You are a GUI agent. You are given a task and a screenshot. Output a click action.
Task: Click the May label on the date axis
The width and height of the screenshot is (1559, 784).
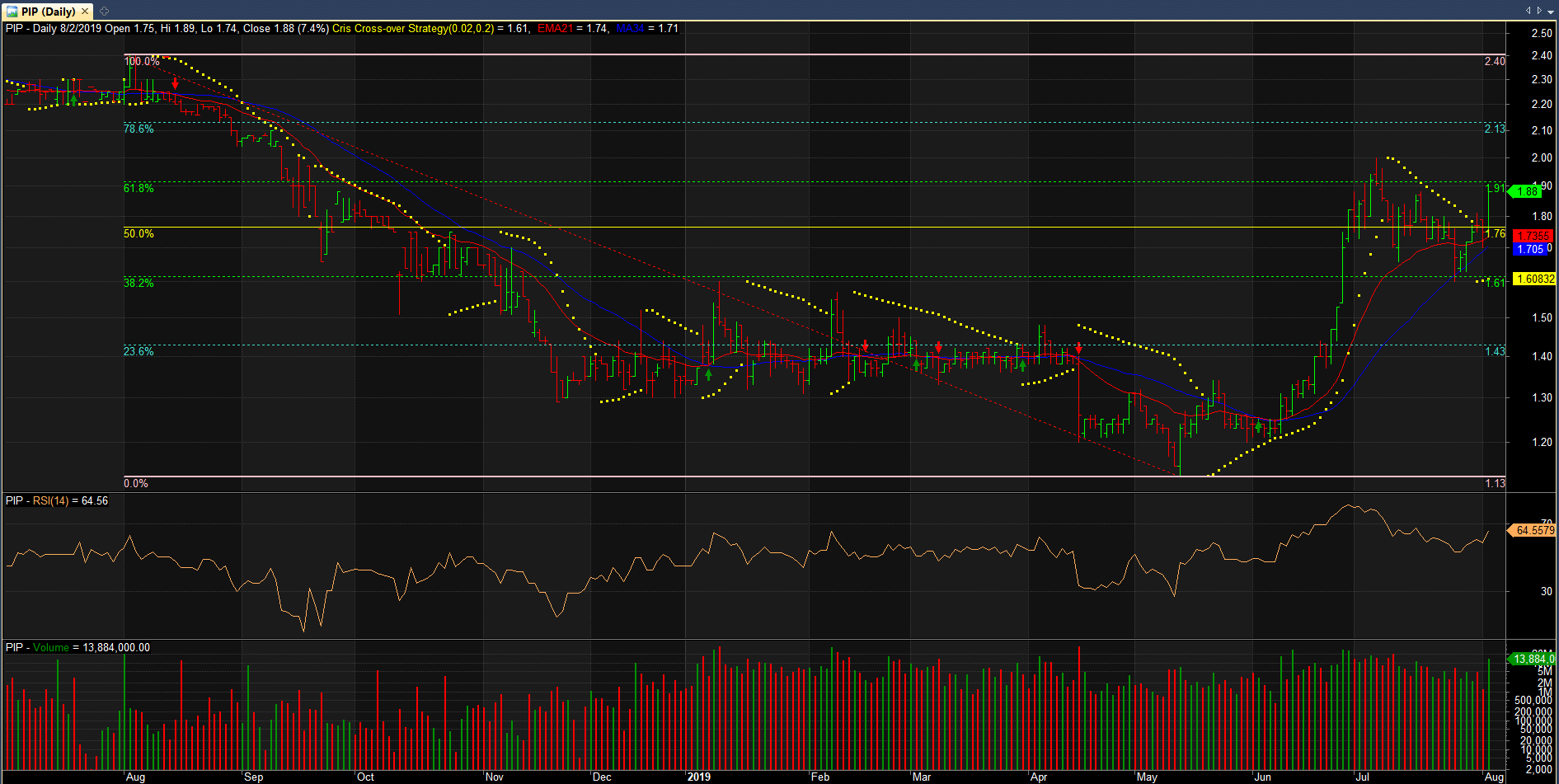[x=1147, y=777]
